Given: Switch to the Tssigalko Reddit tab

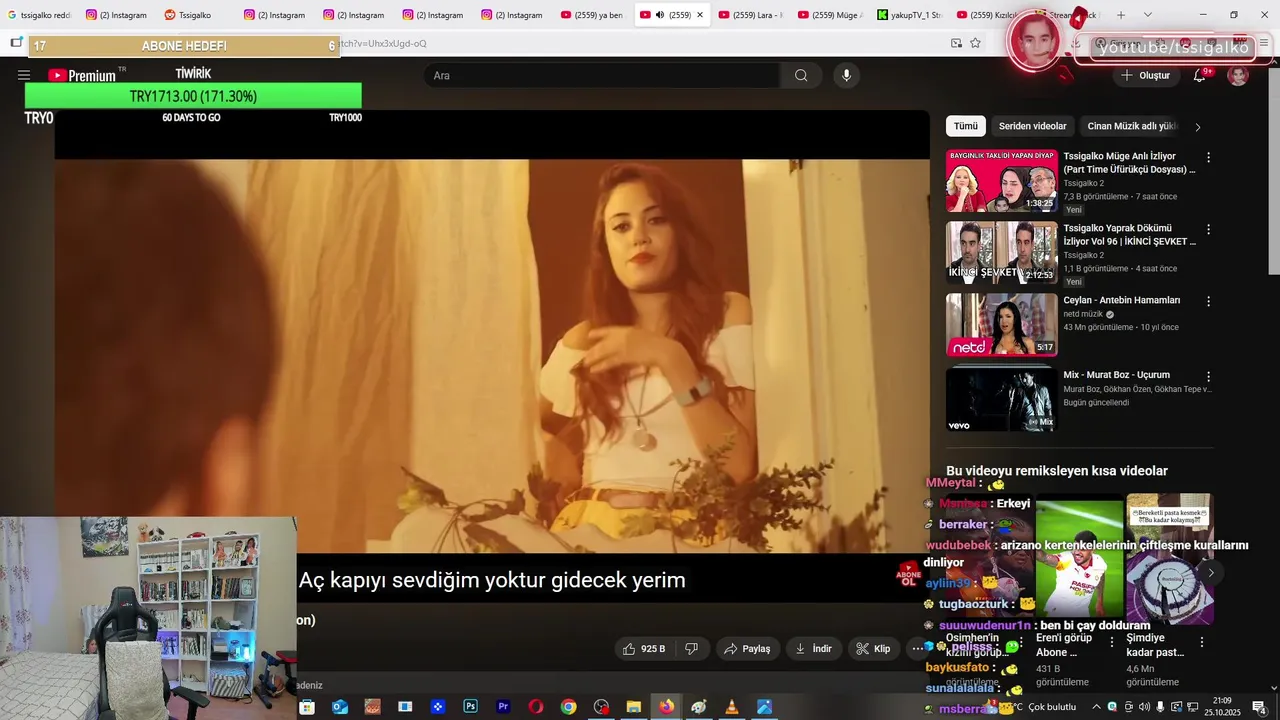Looking at the screenshot, I should click(194, 15).
